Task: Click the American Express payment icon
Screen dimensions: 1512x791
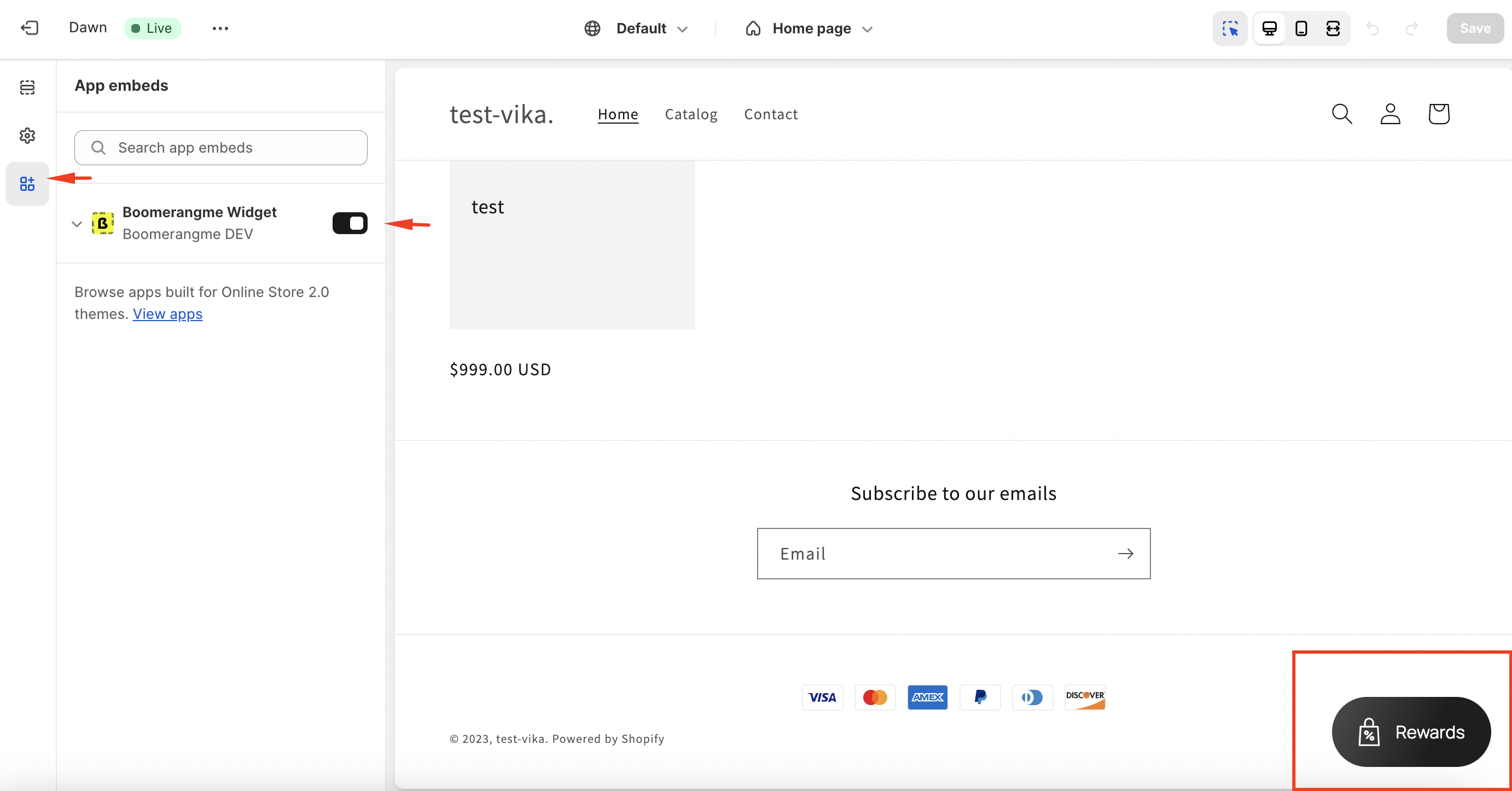Action: (927, 697)
